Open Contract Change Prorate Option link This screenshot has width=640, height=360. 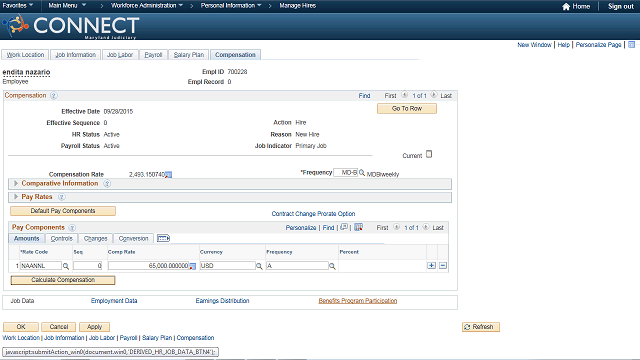click(x=313, y=213)
